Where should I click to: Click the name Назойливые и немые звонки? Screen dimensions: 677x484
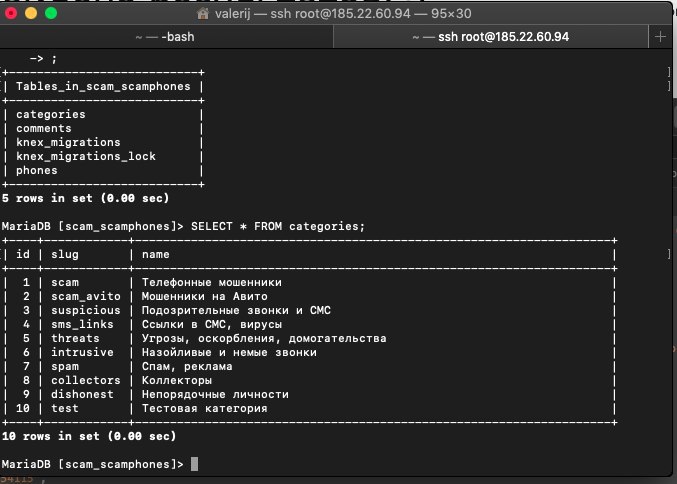(x=229, y=352)
